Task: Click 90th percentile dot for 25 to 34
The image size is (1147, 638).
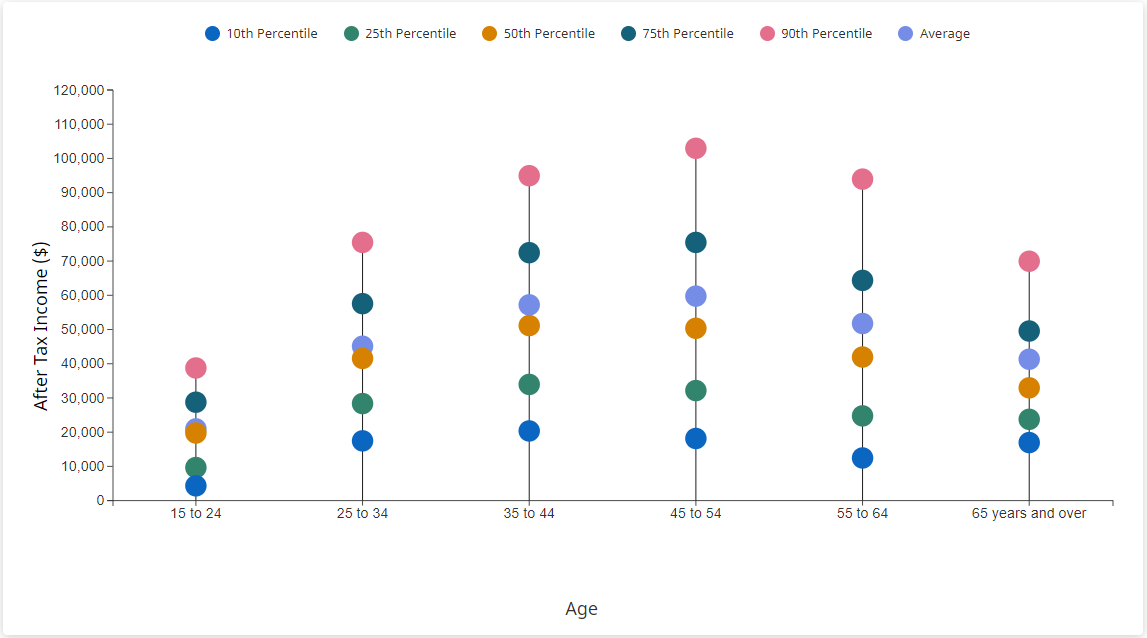Action: pos(362,242)
